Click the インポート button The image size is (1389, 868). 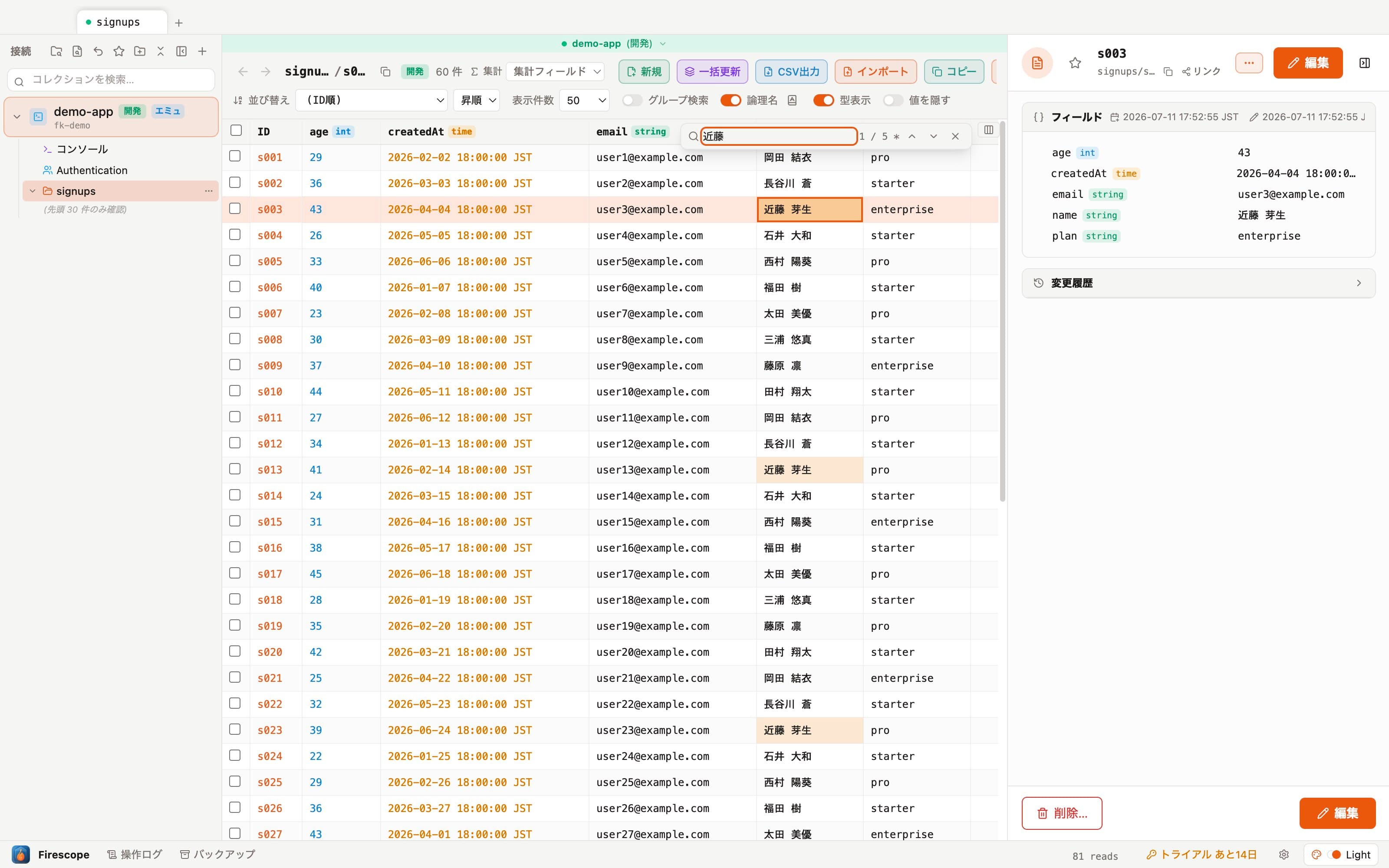pyautogui.click(x=876, y=71)
